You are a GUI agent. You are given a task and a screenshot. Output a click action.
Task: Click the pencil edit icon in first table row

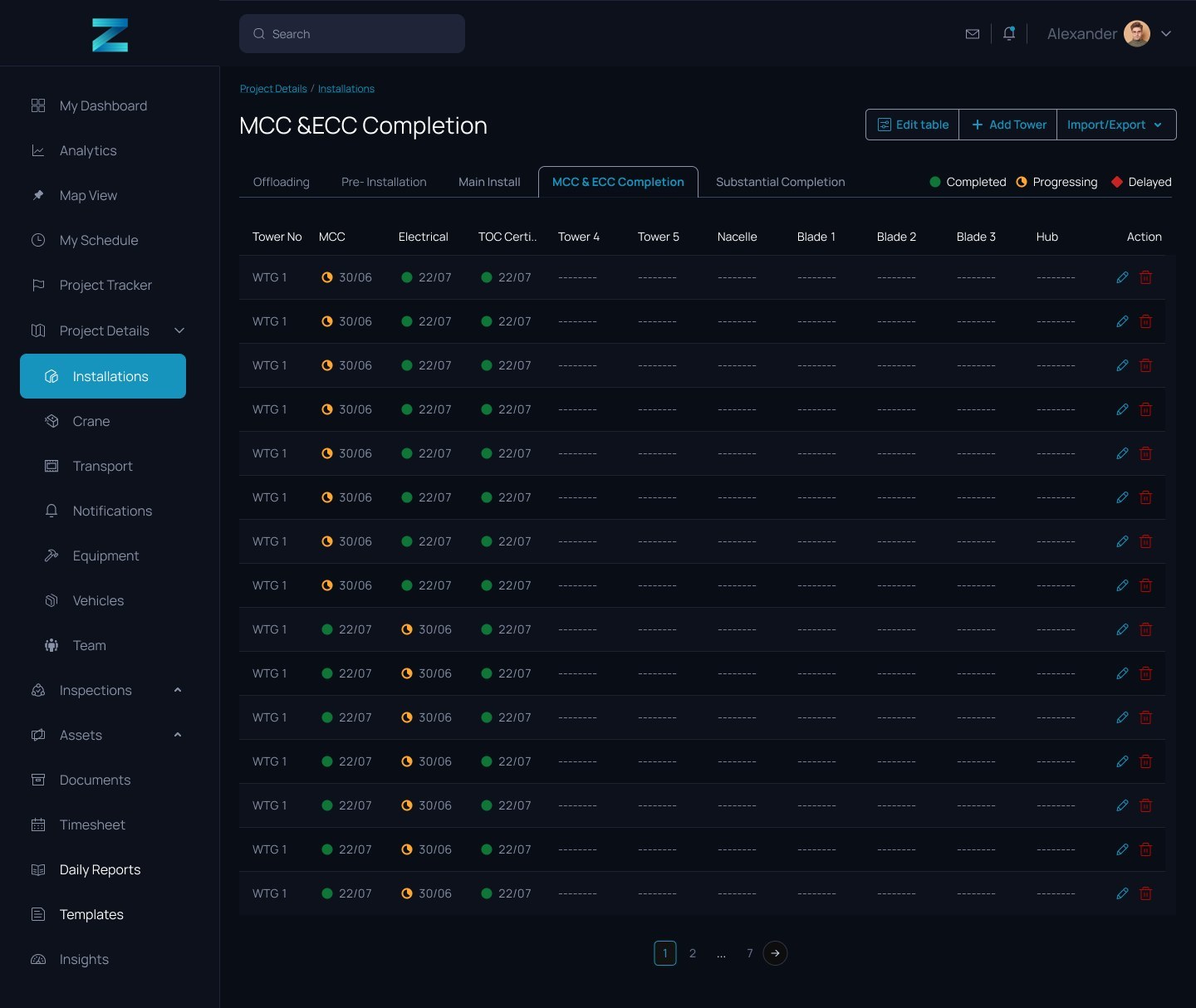coord(1122,277)
